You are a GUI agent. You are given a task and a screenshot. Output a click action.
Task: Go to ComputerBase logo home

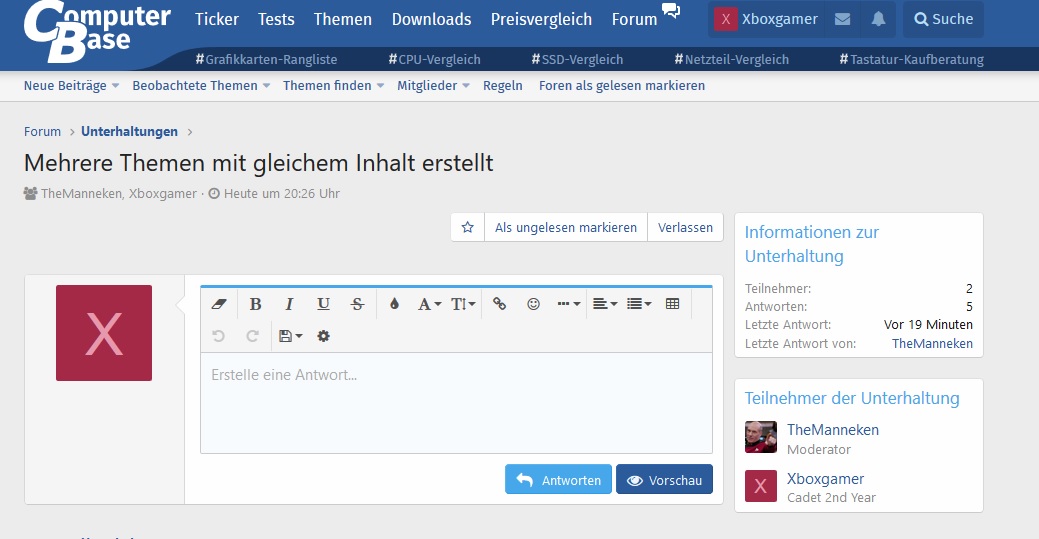tap(97, 30)
